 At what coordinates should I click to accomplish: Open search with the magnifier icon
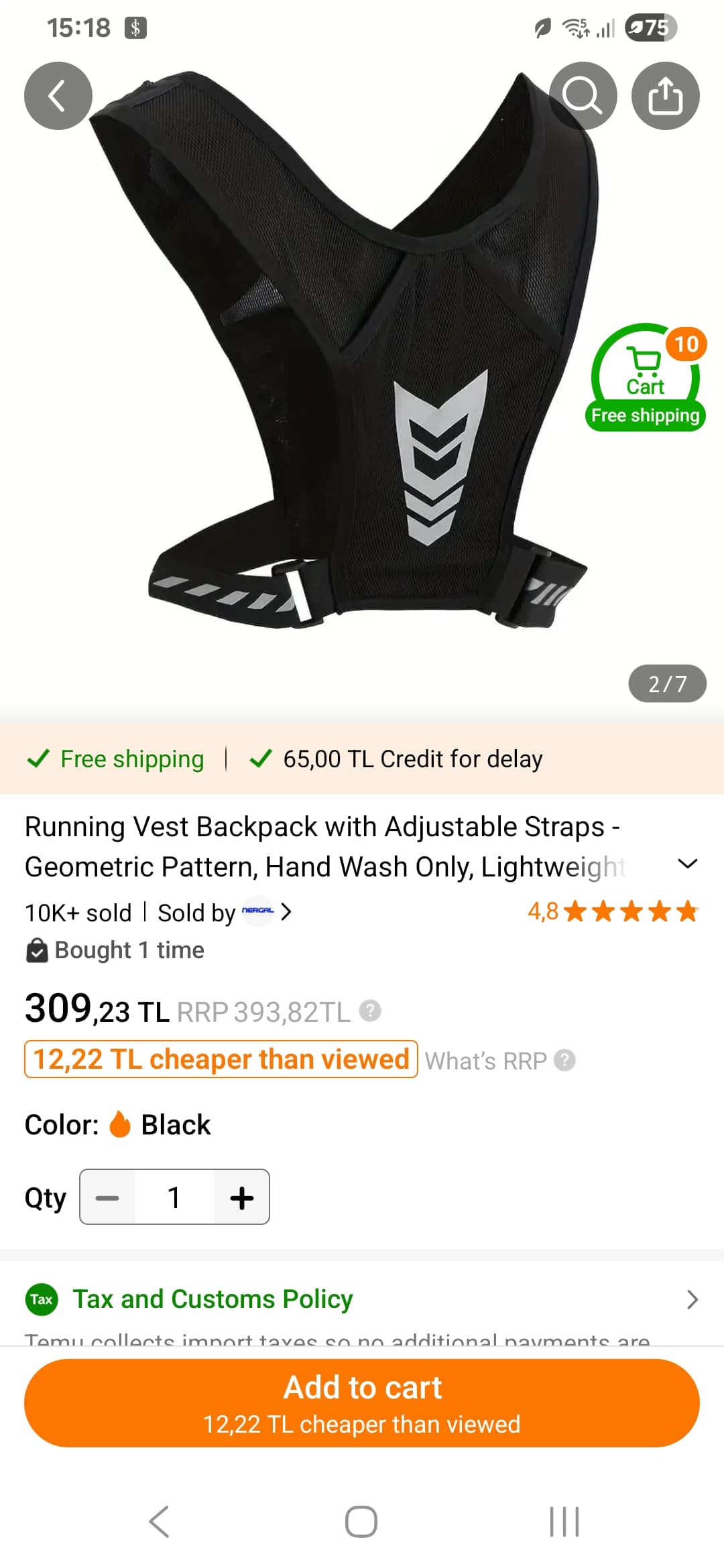pos(583,96)
